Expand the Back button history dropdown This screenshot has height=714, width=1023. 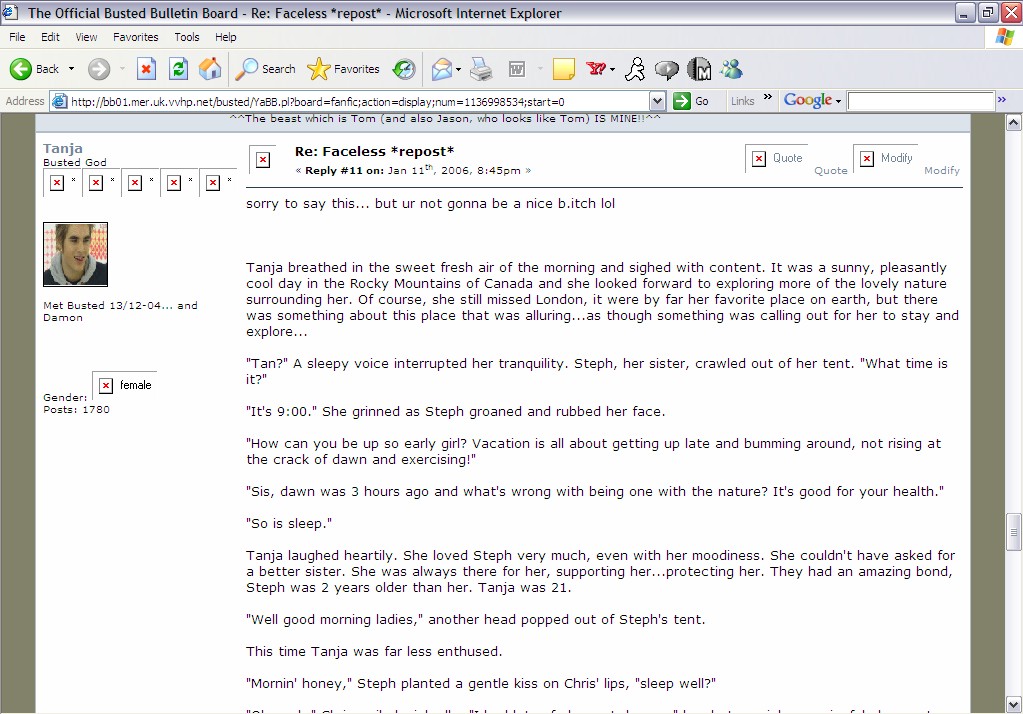coord(71,69)
